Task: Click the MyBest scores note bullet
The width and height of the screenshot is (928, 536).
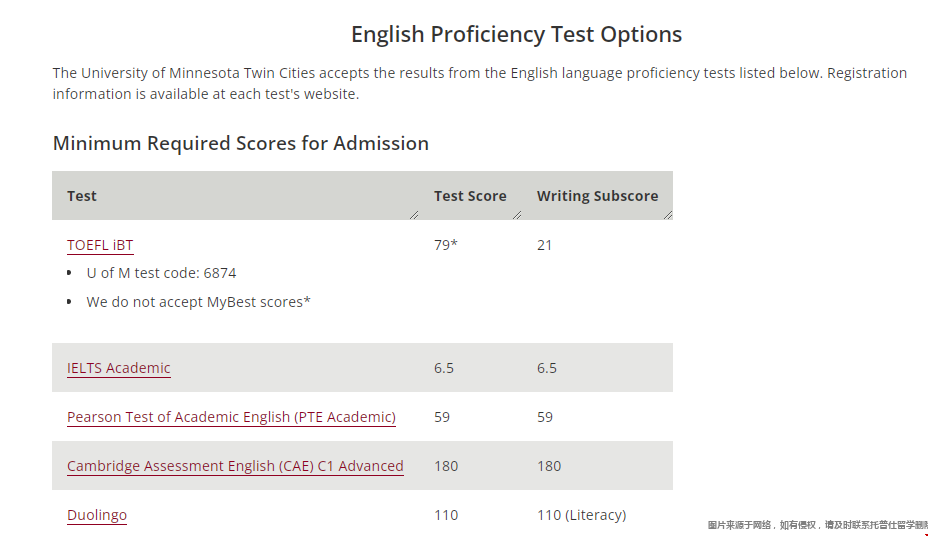Action: pos(198,302)
